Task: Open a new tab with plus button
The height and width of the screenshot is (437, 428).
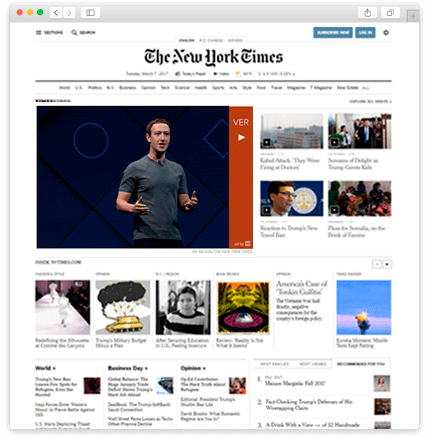Action: point(413,16)
